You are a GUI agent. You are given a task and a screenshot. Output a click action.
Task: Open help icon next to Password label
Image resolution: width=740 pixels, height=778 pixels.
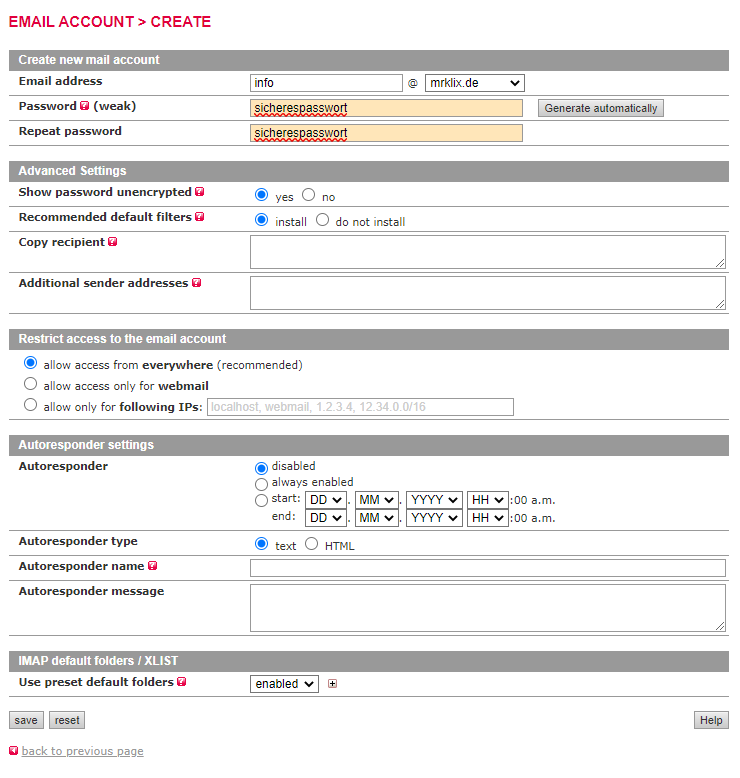pyautogui.click(x=85, y=106)
